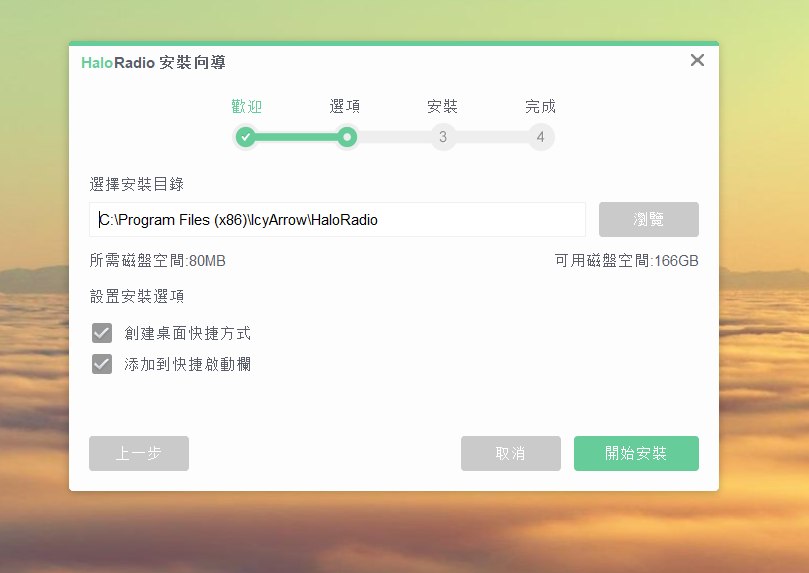Select the 安裝 step label
This screenshot has height=573, width=809.
pyautogui.click(x=443, y=107)
